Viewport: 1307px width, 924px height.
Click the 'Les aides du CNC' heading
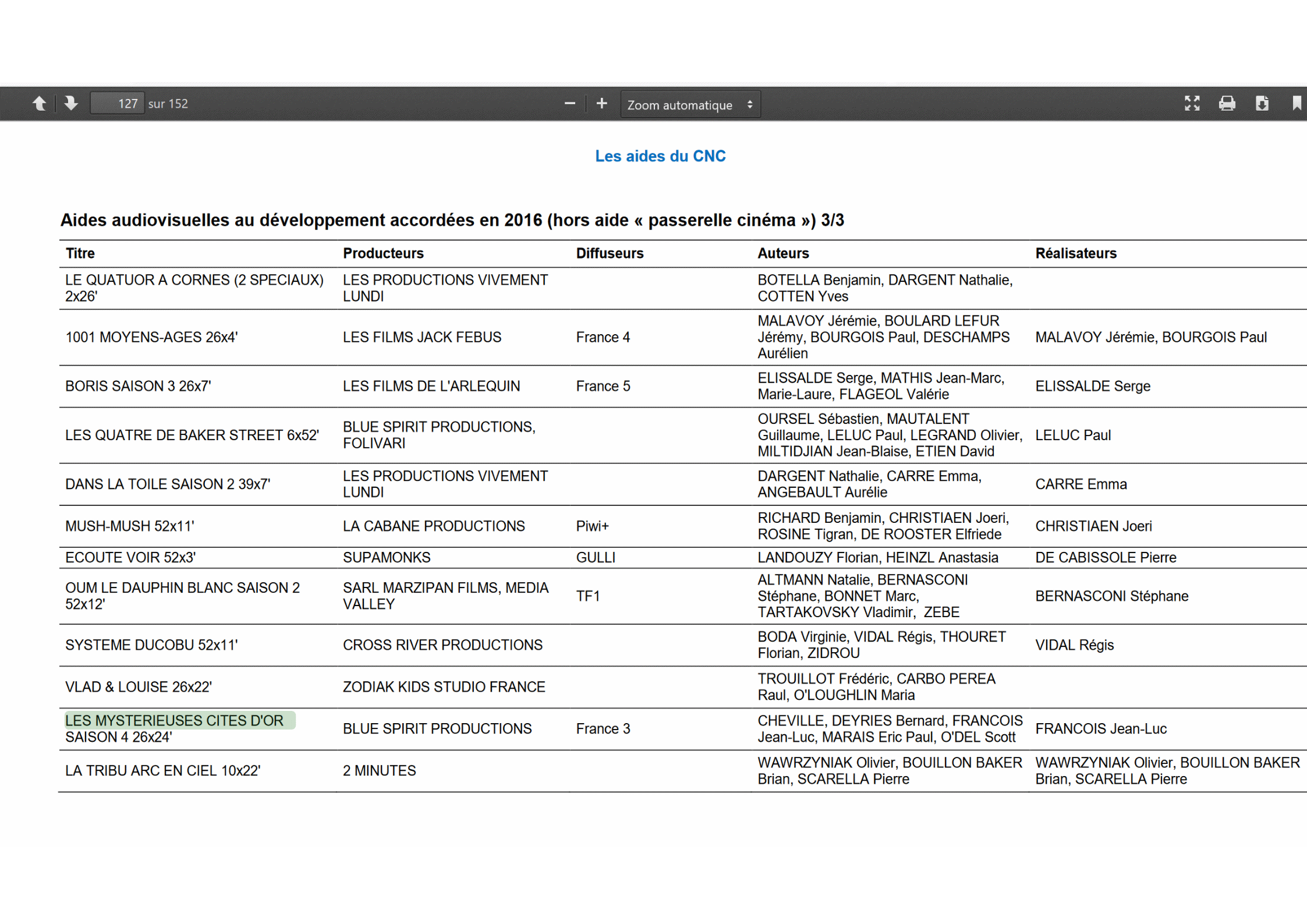[x=660, y=156]
